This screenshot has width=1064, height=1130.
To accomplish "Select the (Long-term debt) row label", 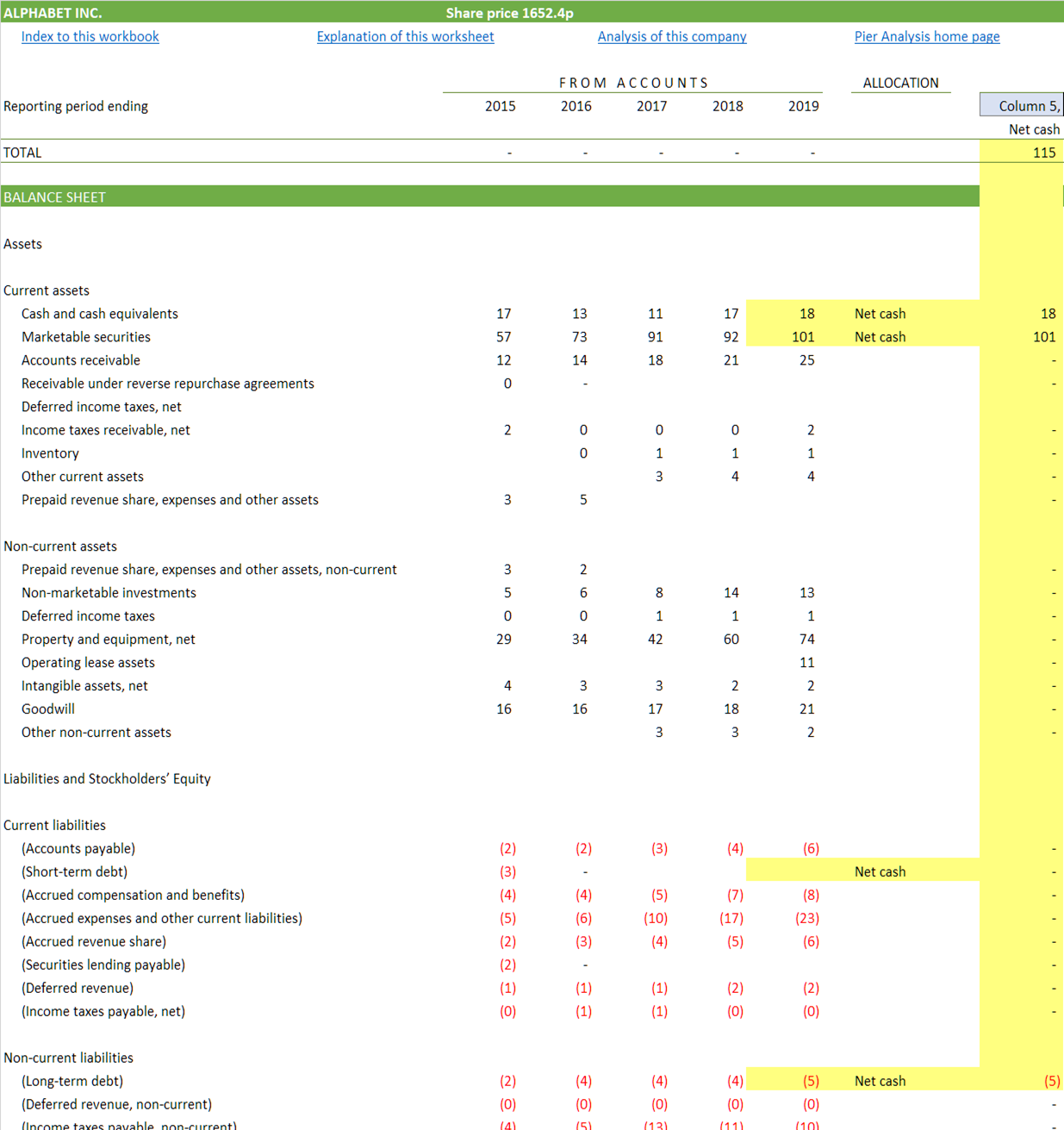I will click(72, 1081).
